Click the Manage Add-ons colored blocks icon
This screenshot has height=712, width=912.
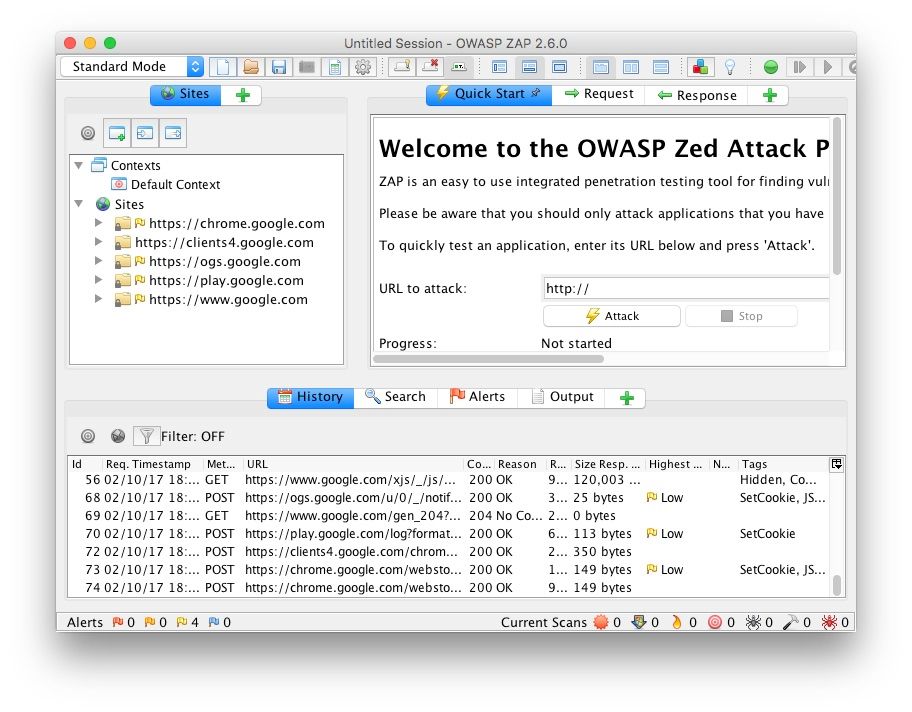pyautogui.click(x=700, y=67)
